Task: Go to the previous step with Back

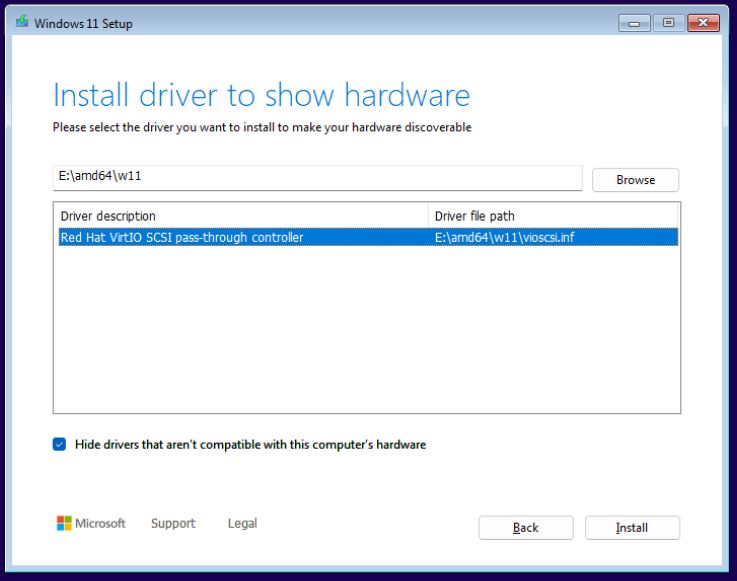Action: pyautogui.click(x=526, y=528)
